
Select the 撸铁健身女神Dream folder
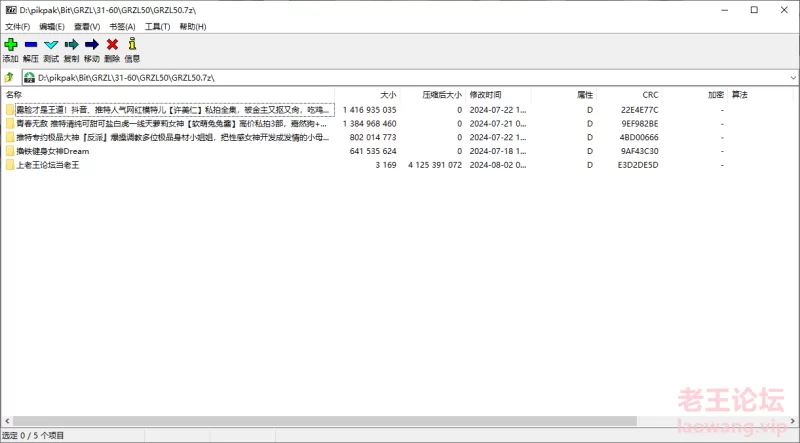53,151
